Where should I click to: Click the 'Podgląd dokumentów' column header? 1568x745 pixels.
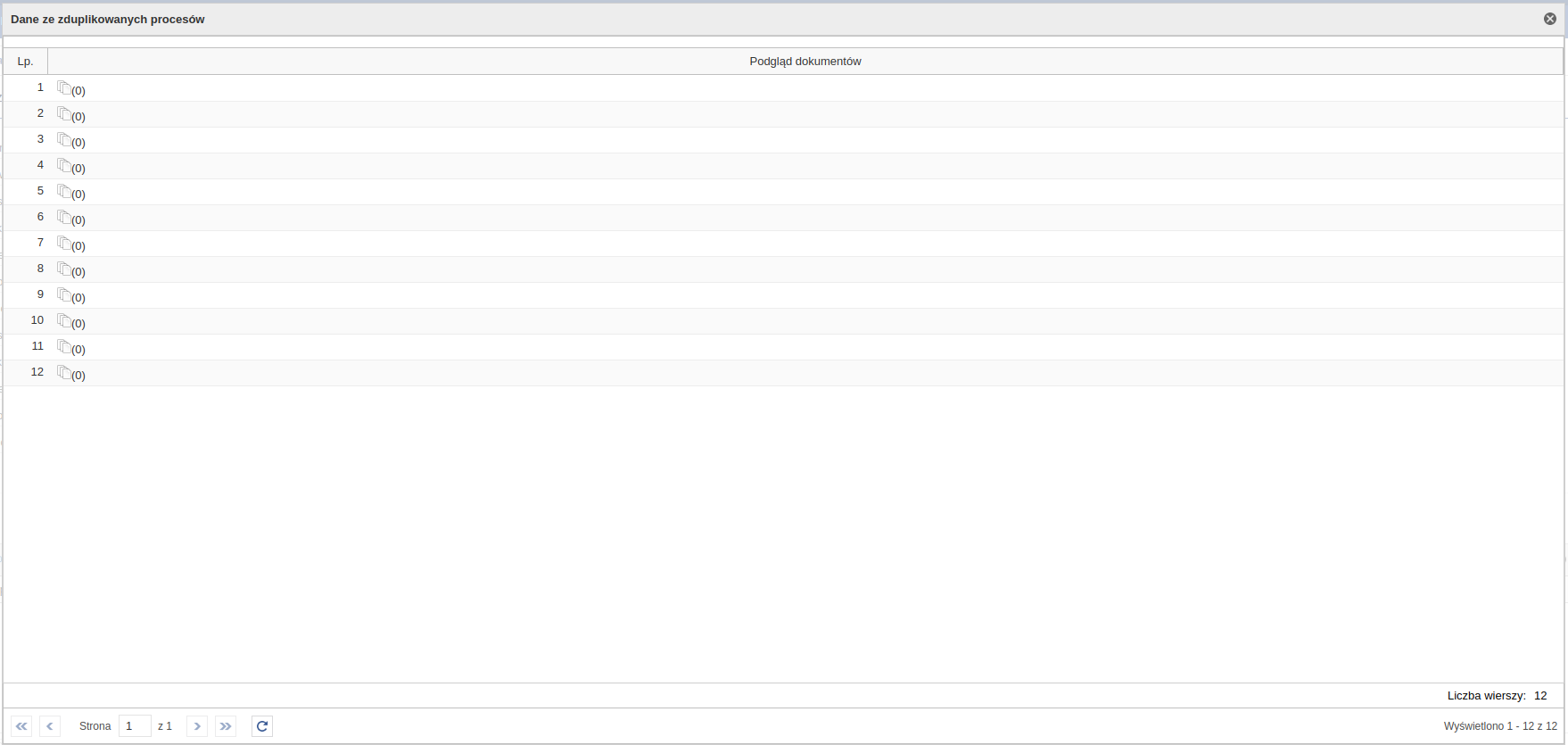805,62
